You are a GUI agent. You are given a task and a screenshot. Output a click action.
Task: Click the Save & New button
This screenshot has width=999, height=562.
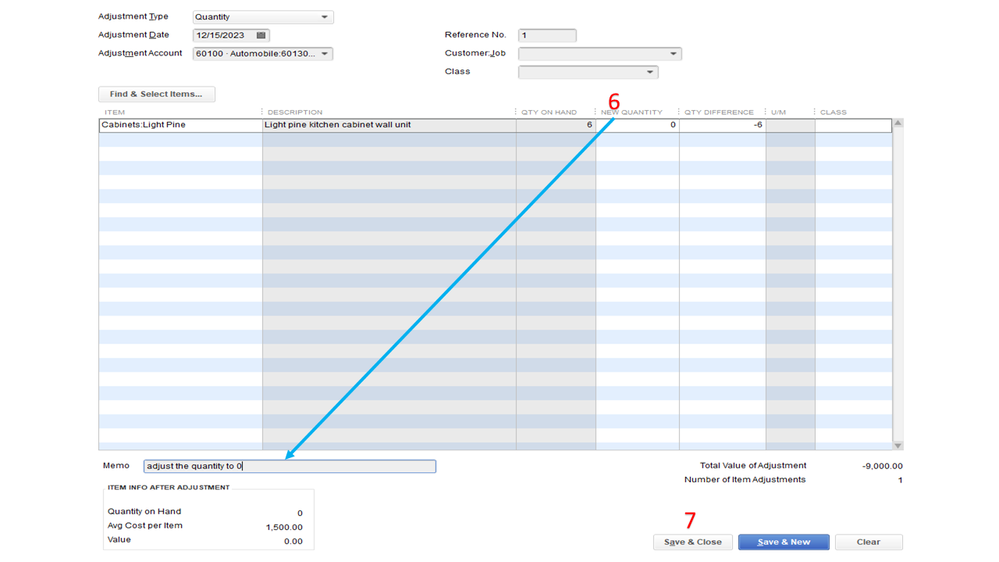pos(784,542)
